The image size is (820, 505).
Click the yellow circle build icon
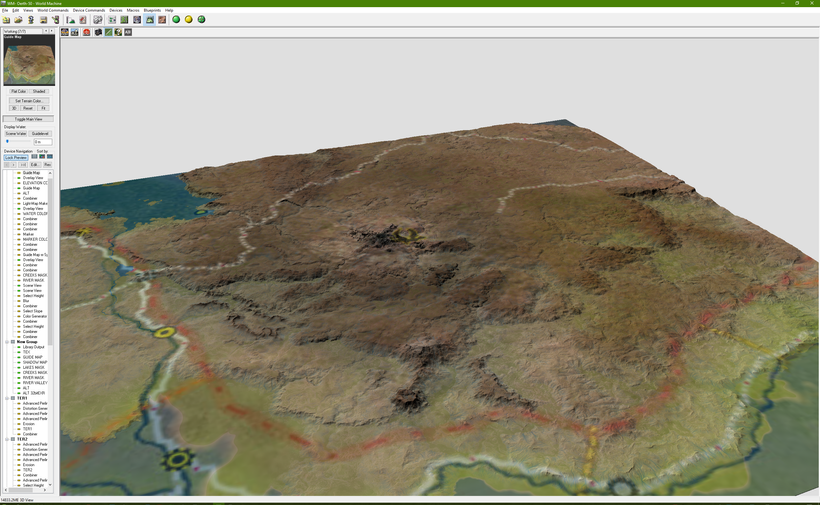pyautogui.click(x=189, y=19)
